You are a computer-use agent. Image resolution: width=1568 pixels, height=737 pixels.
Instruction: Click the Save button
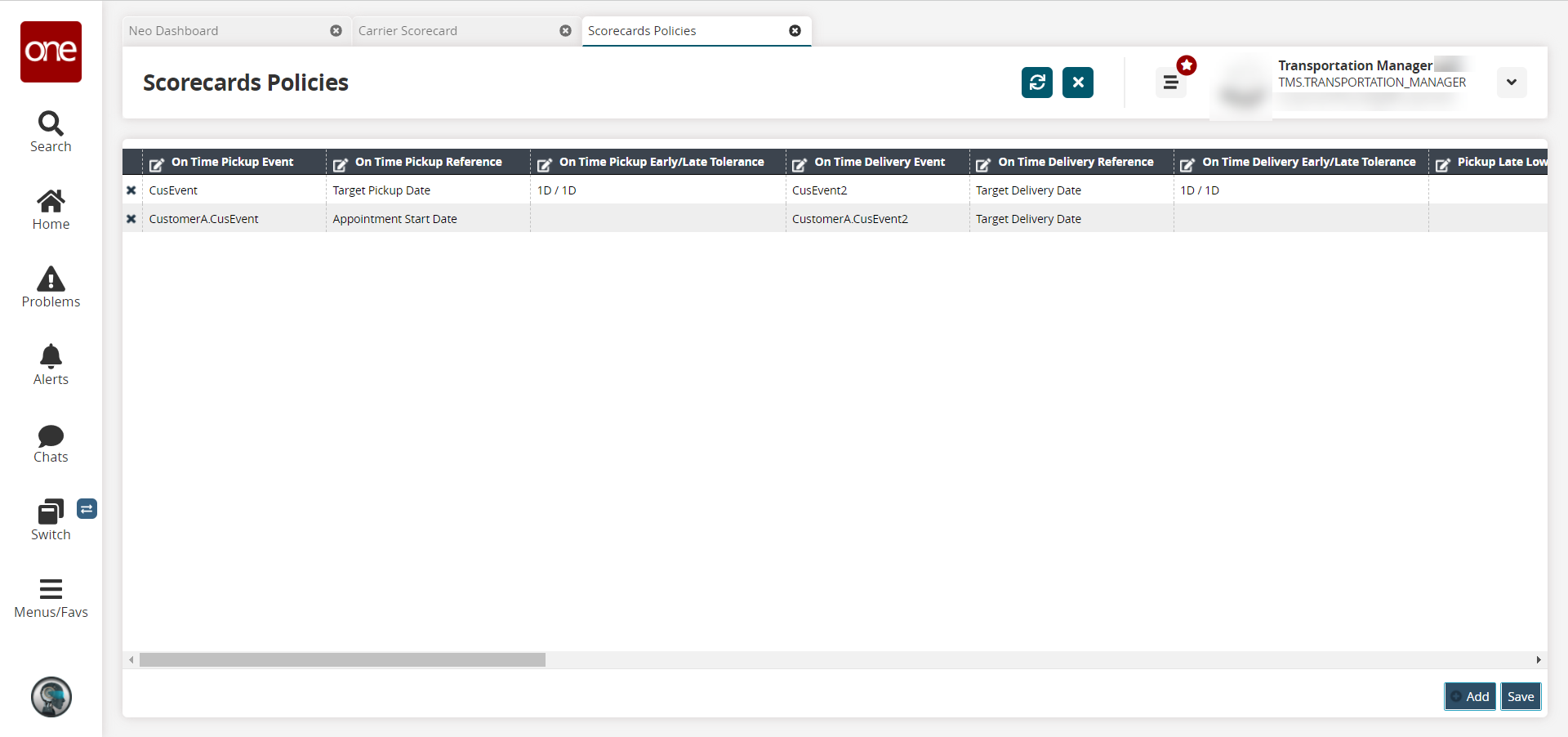pos(1521,697)
